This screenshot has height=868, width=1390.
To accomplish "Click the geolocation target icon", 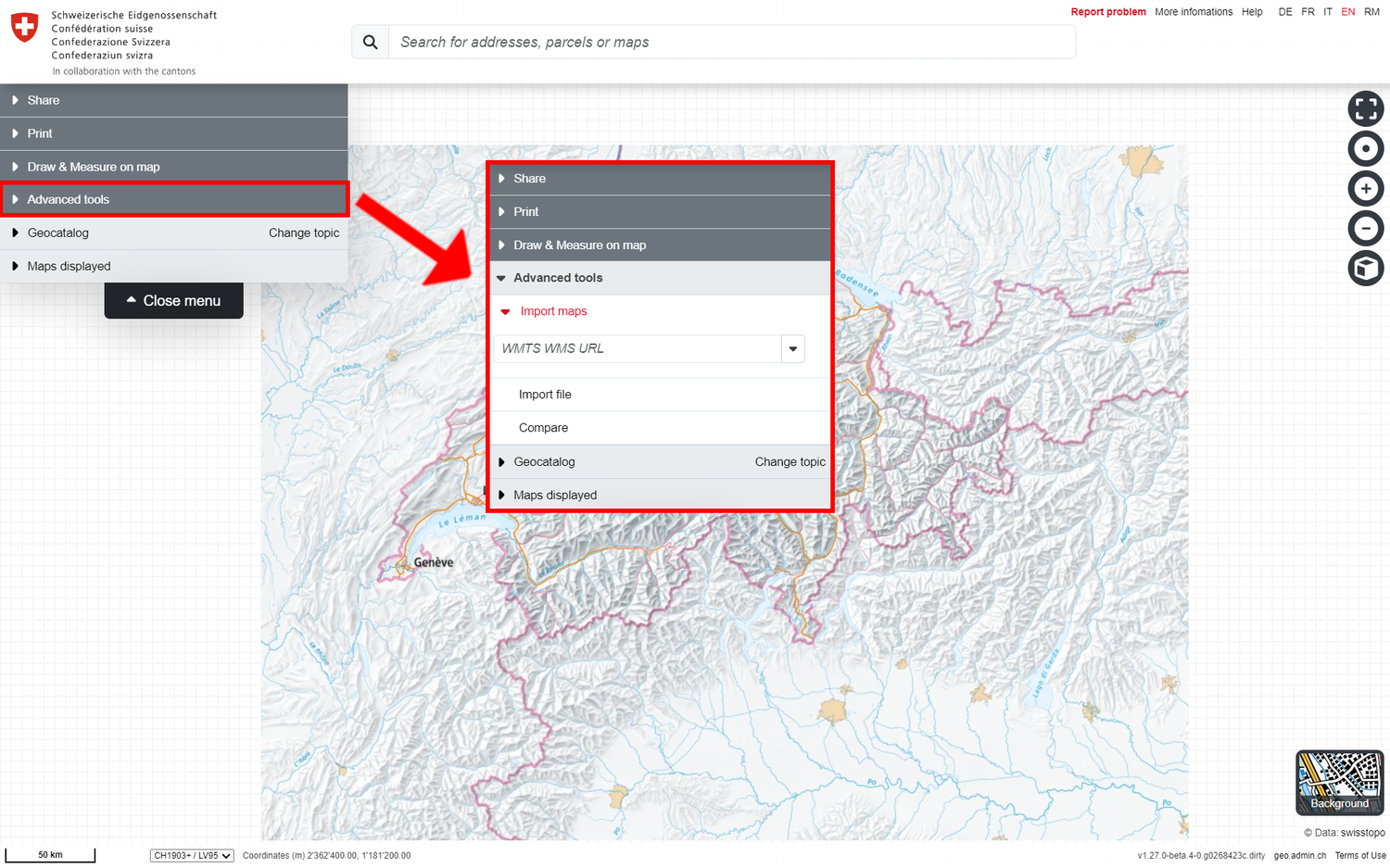I will point(1365,149).
